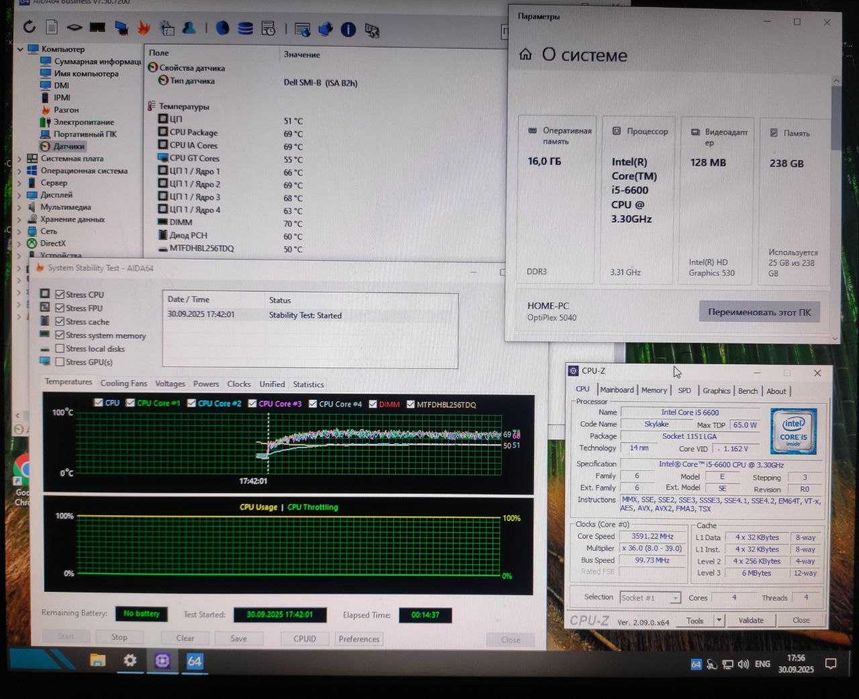Expand the Мультимедиа tree node
Image resolution: width=859 pixels, height=699 pixels.
point(20,207)
